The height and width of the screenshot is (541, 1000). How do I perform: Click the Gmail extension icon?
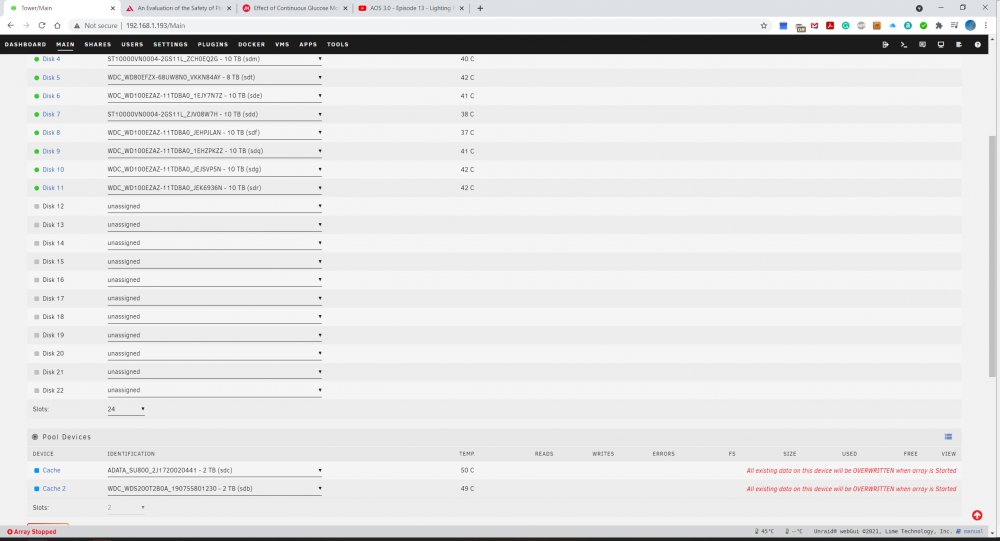[814, 26]
